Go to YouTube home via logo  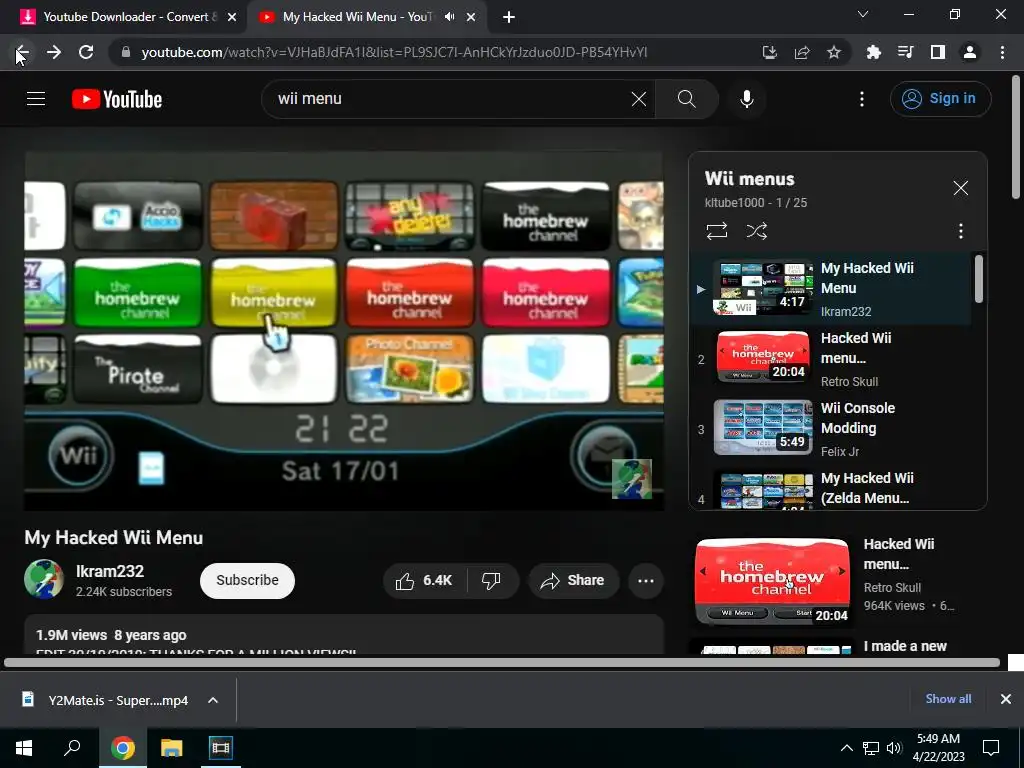click(x=117, y=99)
